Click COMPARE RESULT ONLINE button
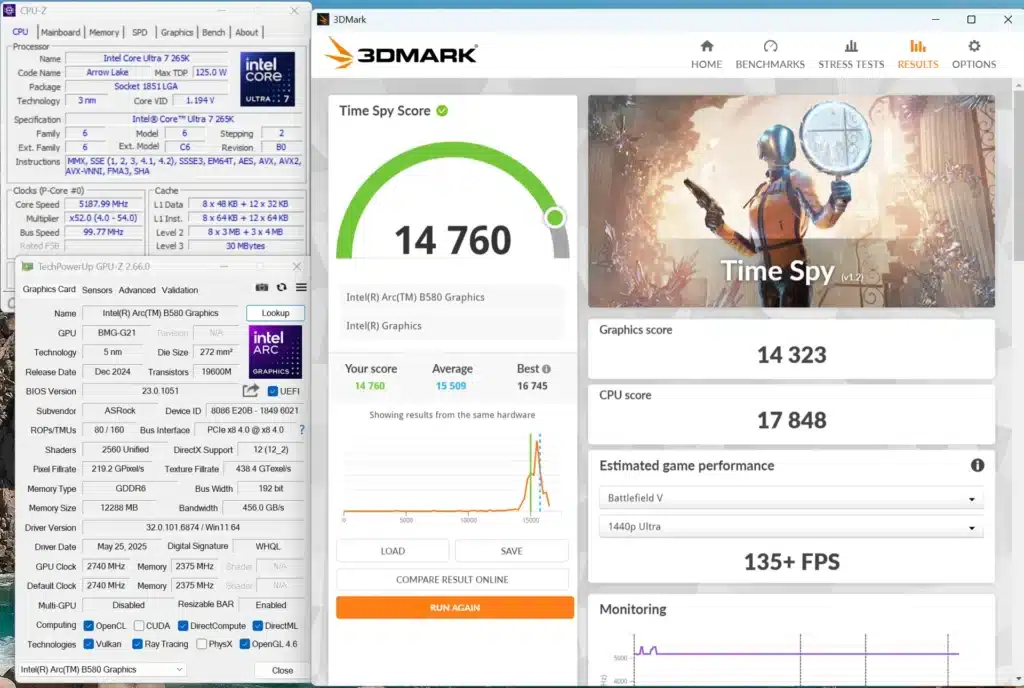Screen dimensions: 1024x688 (453, 579)
